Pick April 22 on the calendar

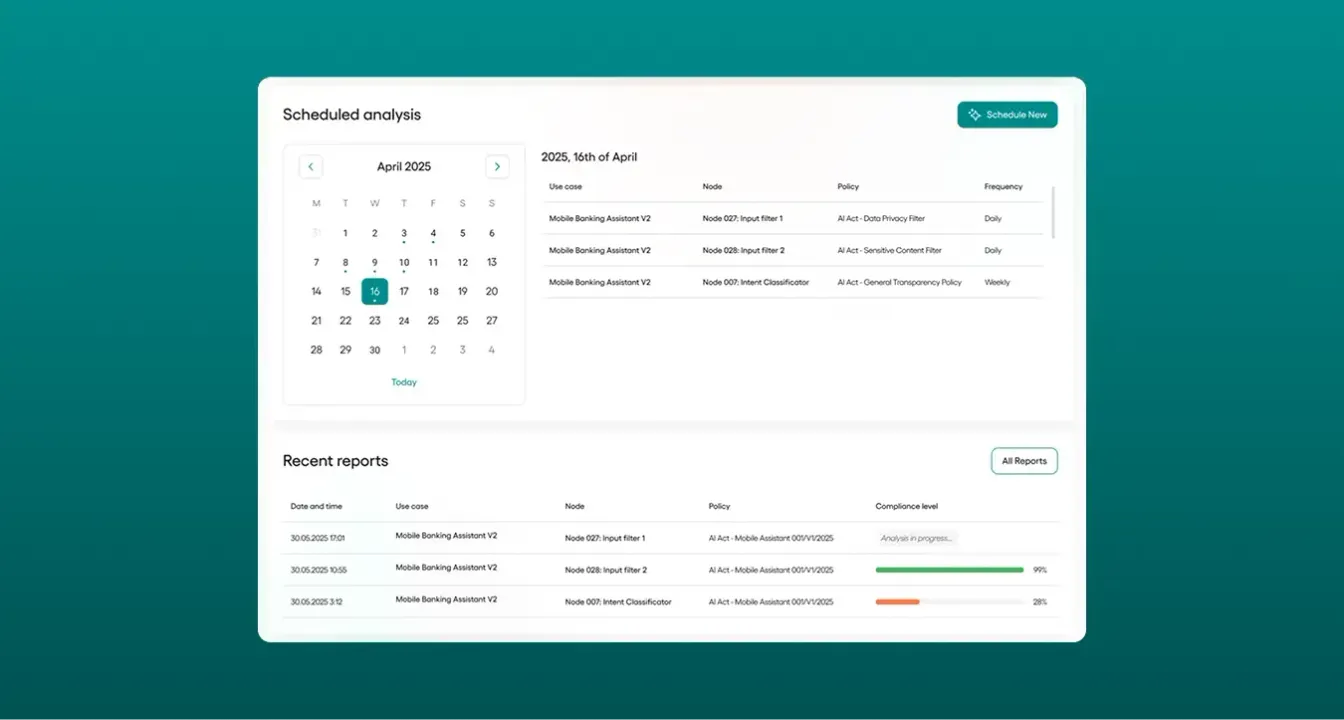tap(345, 321)
